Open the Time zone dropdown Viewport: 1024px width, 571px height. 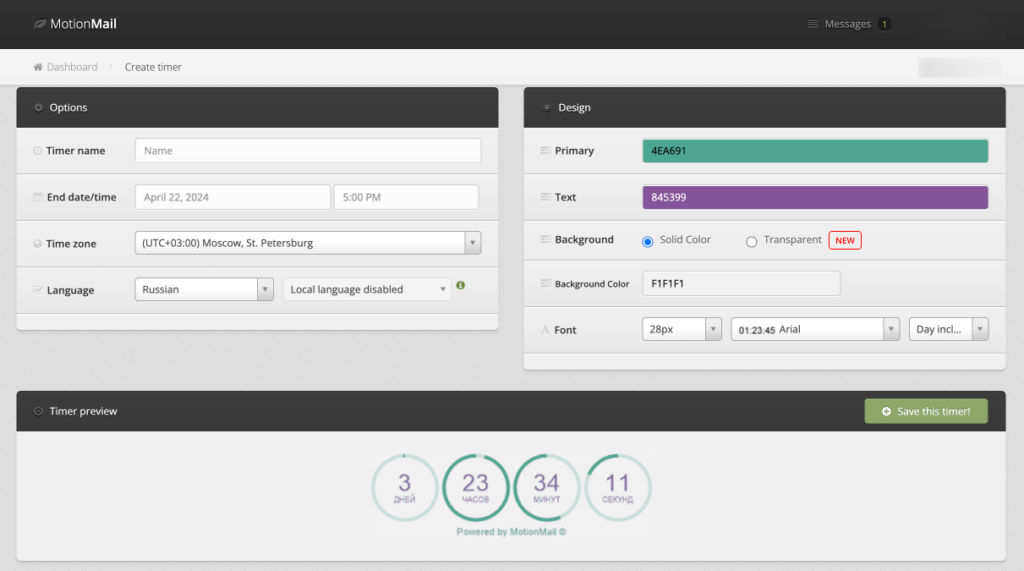(x=308, y=243)
